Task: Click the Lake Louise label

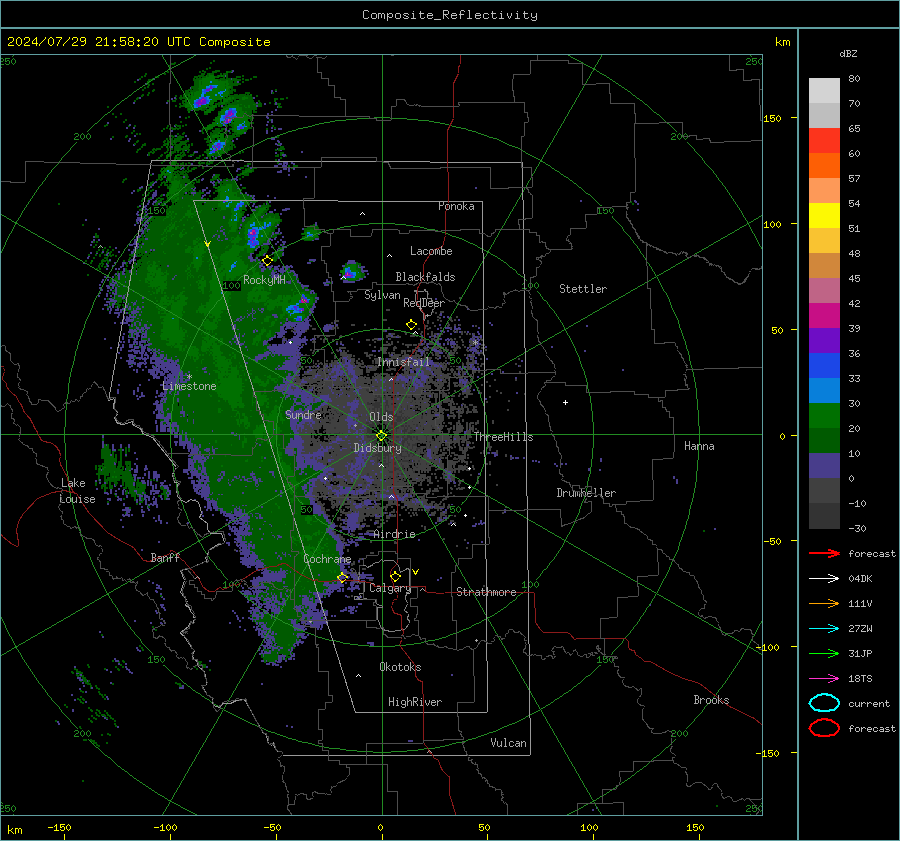Action: click(x=77, y=491)
